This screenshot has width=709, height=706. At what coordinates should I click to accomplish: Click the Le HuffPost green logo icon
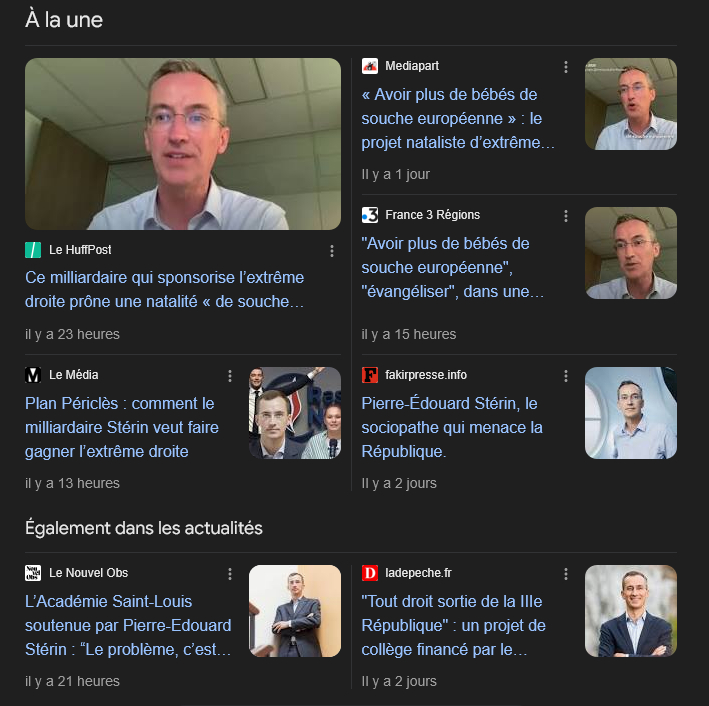click(x=33, y=250)
